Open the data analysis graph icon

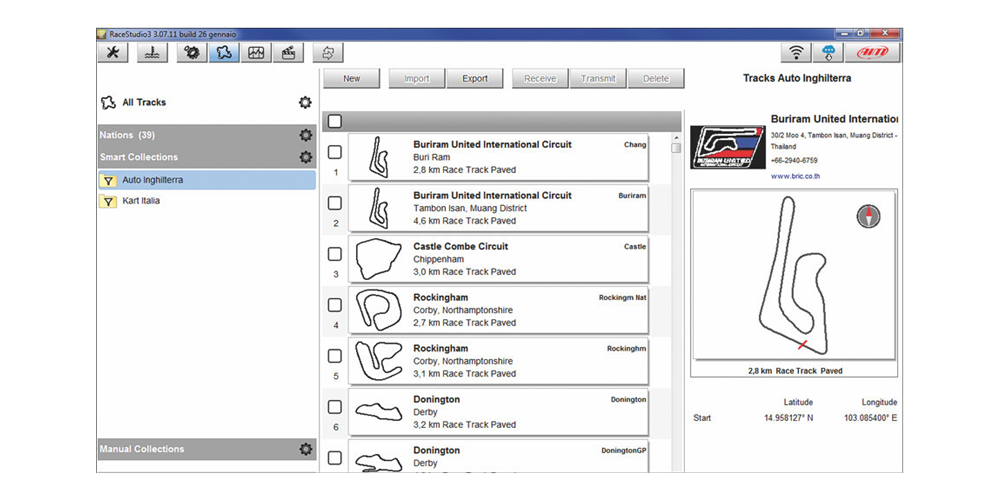click(x=256, y=53)
